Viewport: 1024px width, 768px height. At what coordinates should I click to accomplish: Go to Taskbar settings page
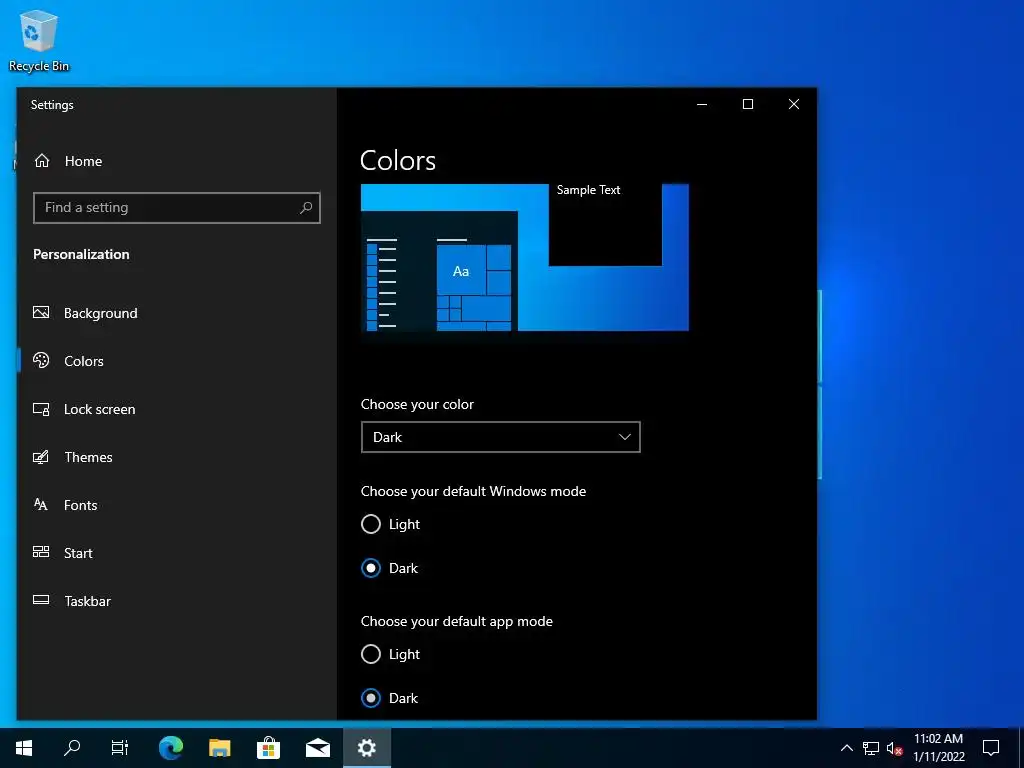click(x=176, y=601)
